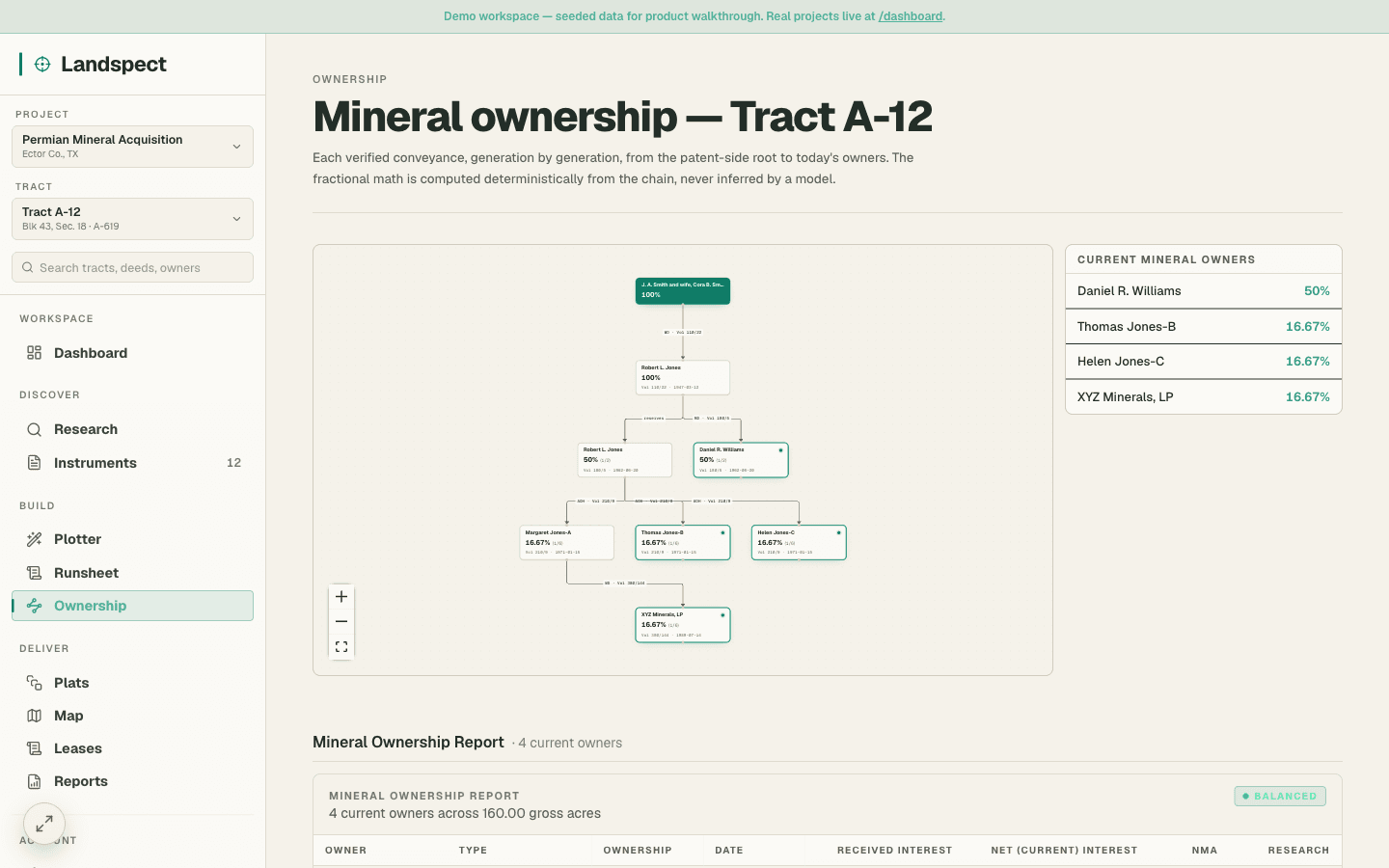Focus the Search tracts, deeds, owners field

point(132,267)
